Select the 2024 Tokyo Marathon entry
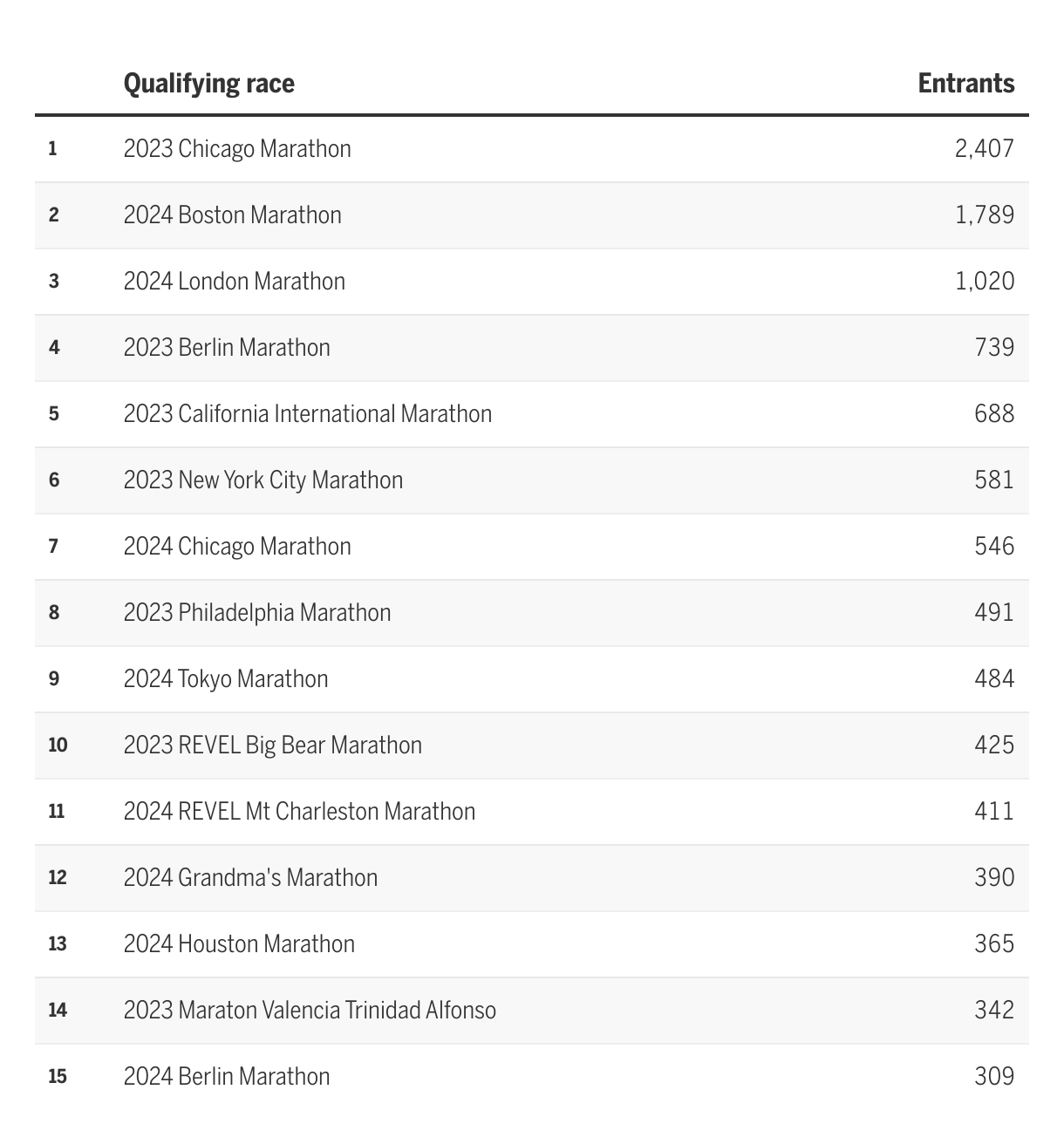 (226, 679)
